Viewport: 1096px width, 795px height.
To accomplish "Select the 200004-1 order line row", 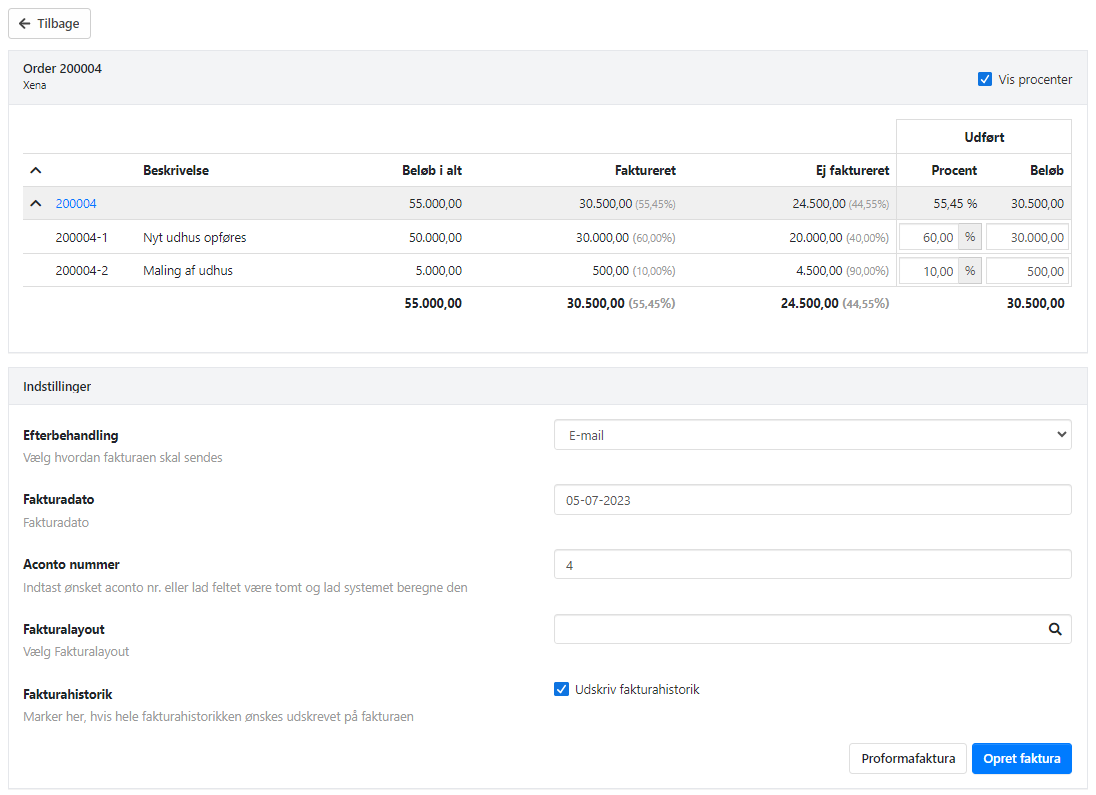I will coord(82,237).
